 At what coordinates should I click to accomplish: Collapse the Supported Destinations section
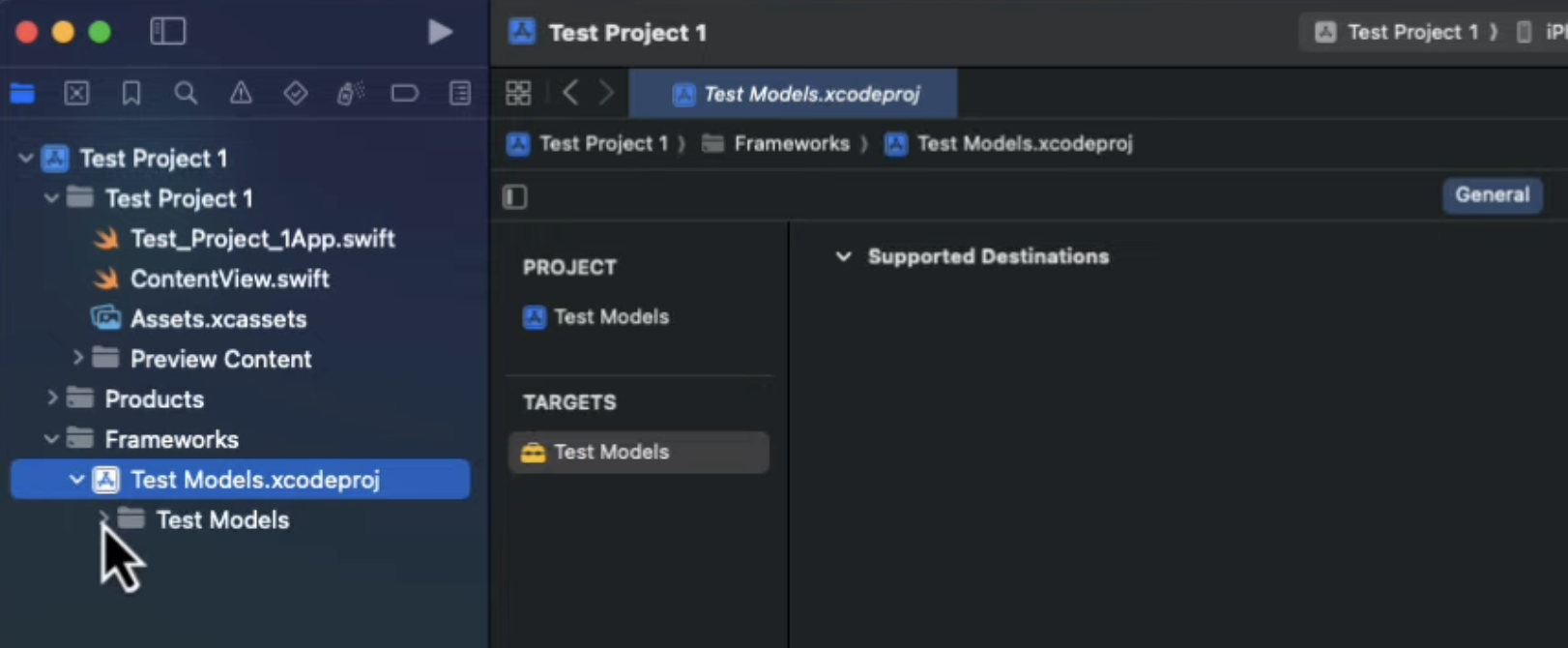pyautogui.click(x=843, y=256)
